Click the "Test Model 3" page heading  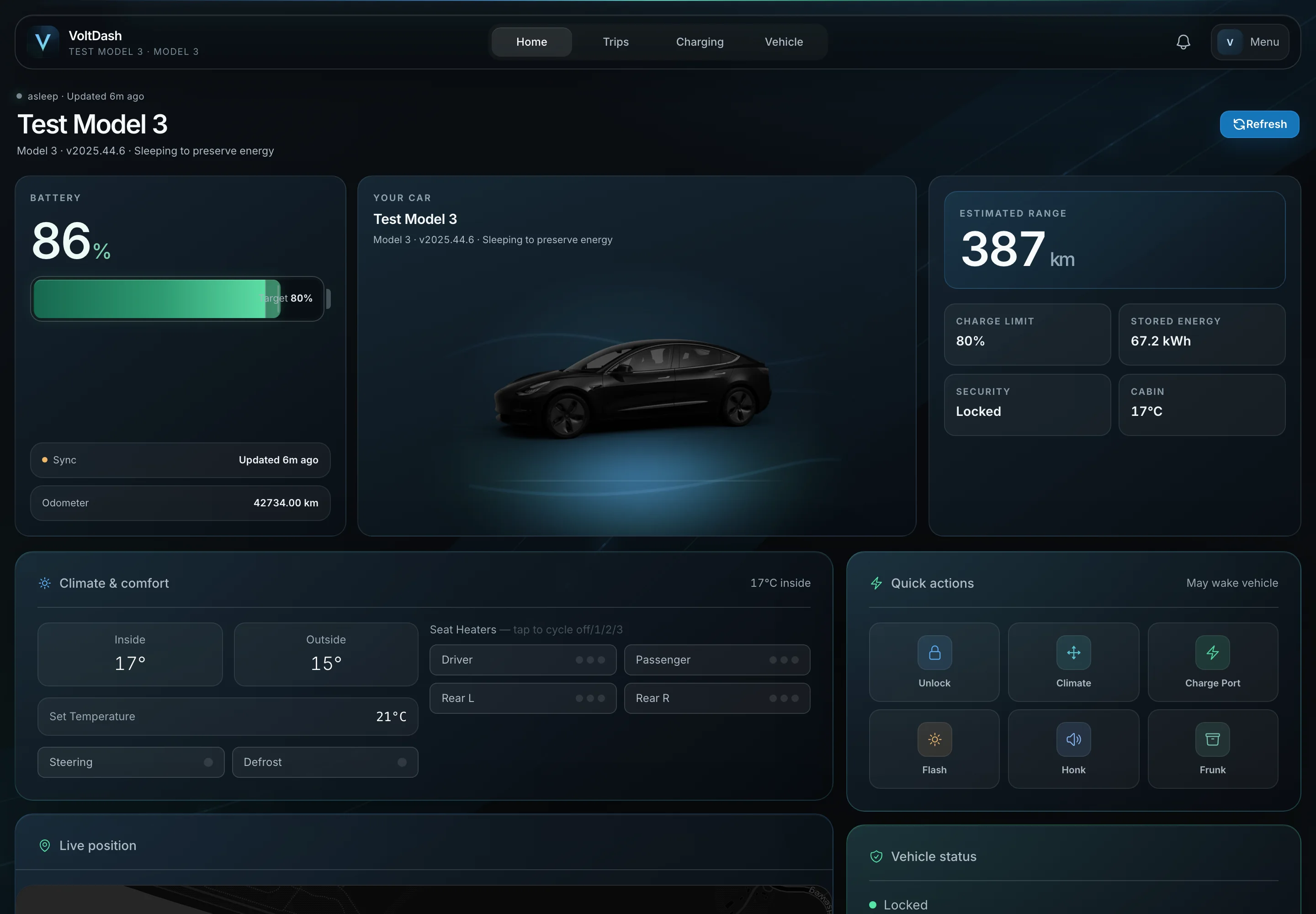[x=92, y=124]
